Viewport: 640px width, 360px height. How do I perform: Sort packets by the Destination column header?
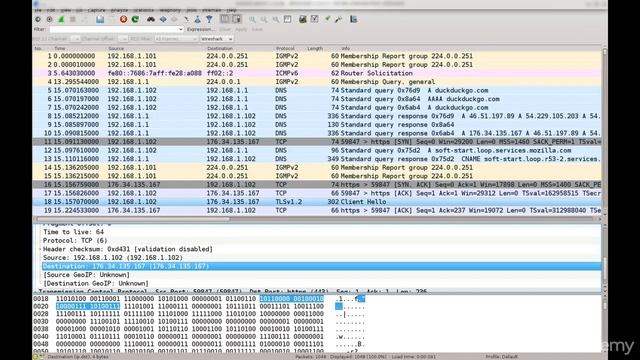click(220, 48)
